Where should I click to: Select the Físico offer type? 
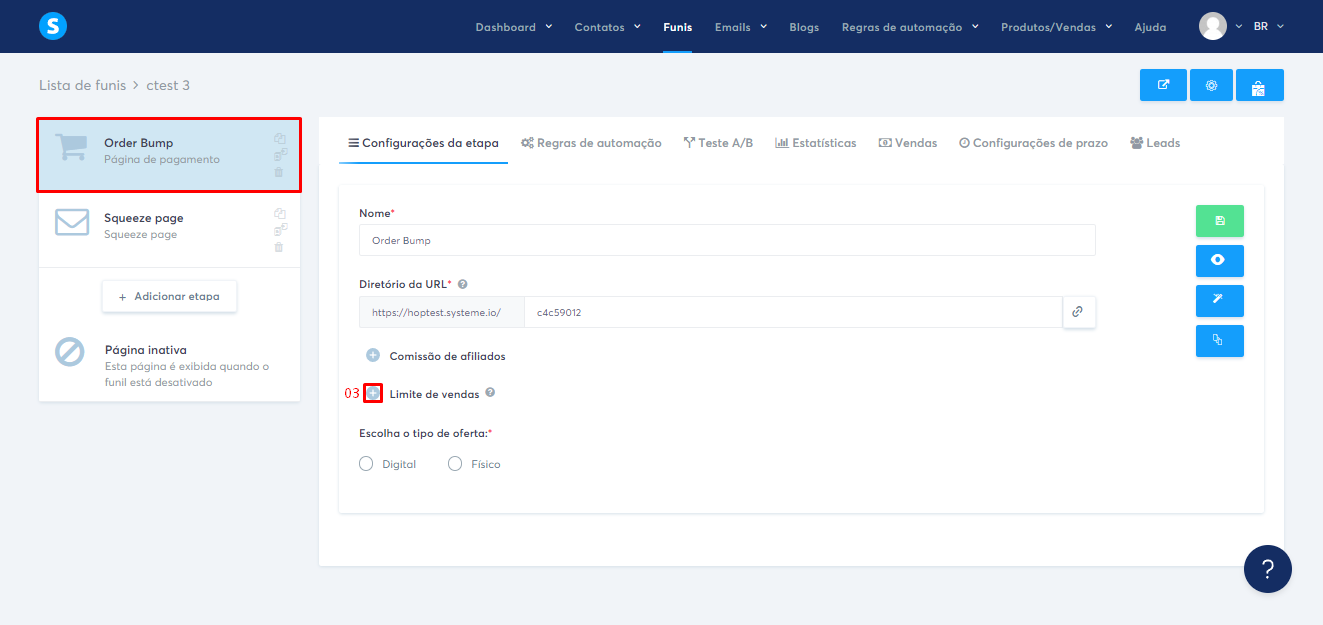point(455,463)
